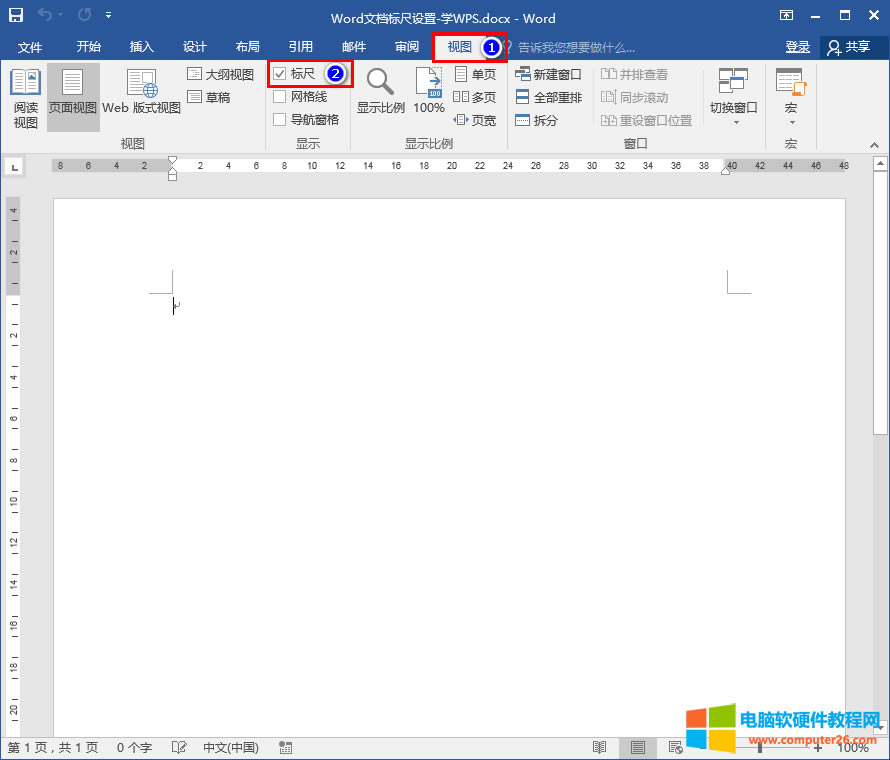Switch to the Insert (插入) tab

(x=142, y=47)
